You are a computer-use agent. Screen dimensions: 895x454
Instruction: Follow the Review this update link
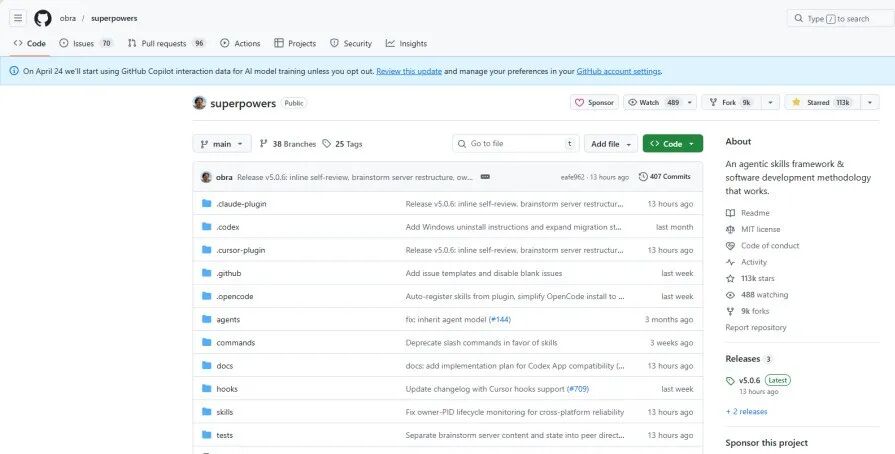[409, 71]
